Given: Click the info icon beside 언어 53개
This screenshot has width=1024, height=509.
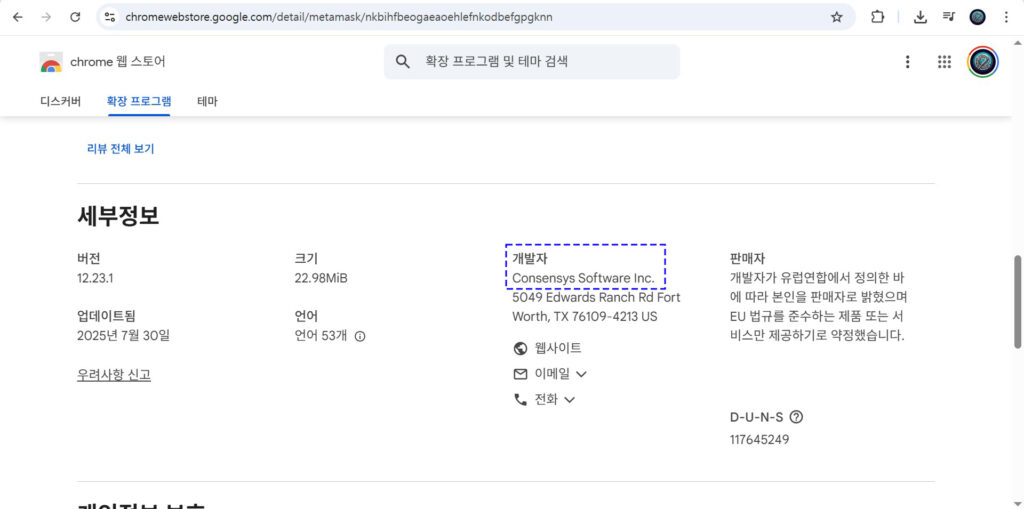Looking at the screenshot, I should pyautogui.click(x=360, y=336).
